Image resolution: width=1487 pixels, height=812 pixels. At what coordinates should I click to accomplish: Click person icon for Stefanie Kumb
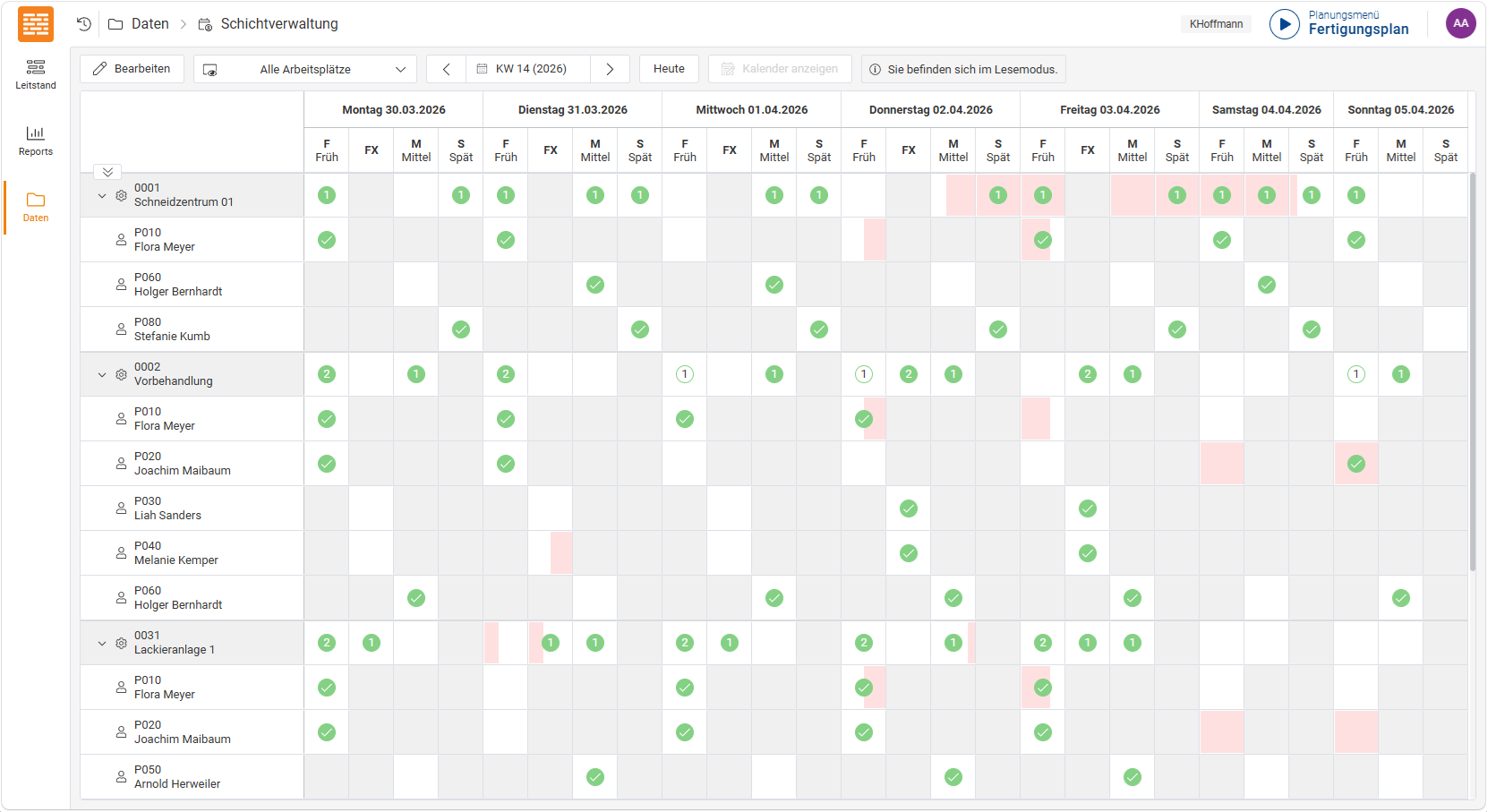(121, 329)
